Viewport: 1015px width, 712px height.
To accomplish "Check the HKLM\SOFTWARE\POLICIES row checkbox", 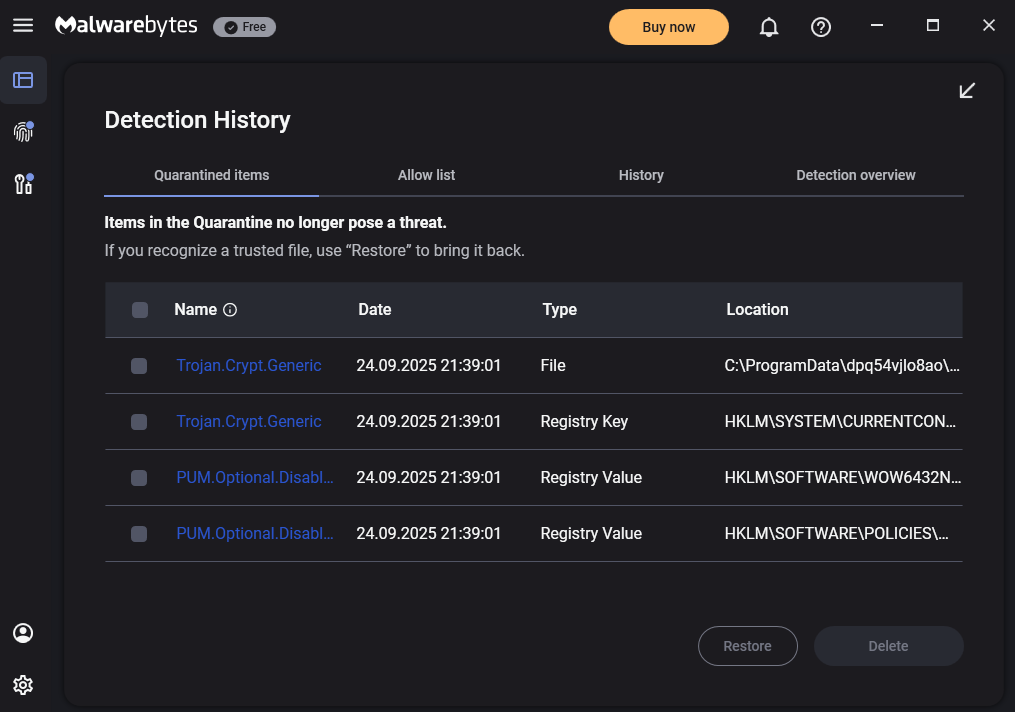I will [139, 534].
